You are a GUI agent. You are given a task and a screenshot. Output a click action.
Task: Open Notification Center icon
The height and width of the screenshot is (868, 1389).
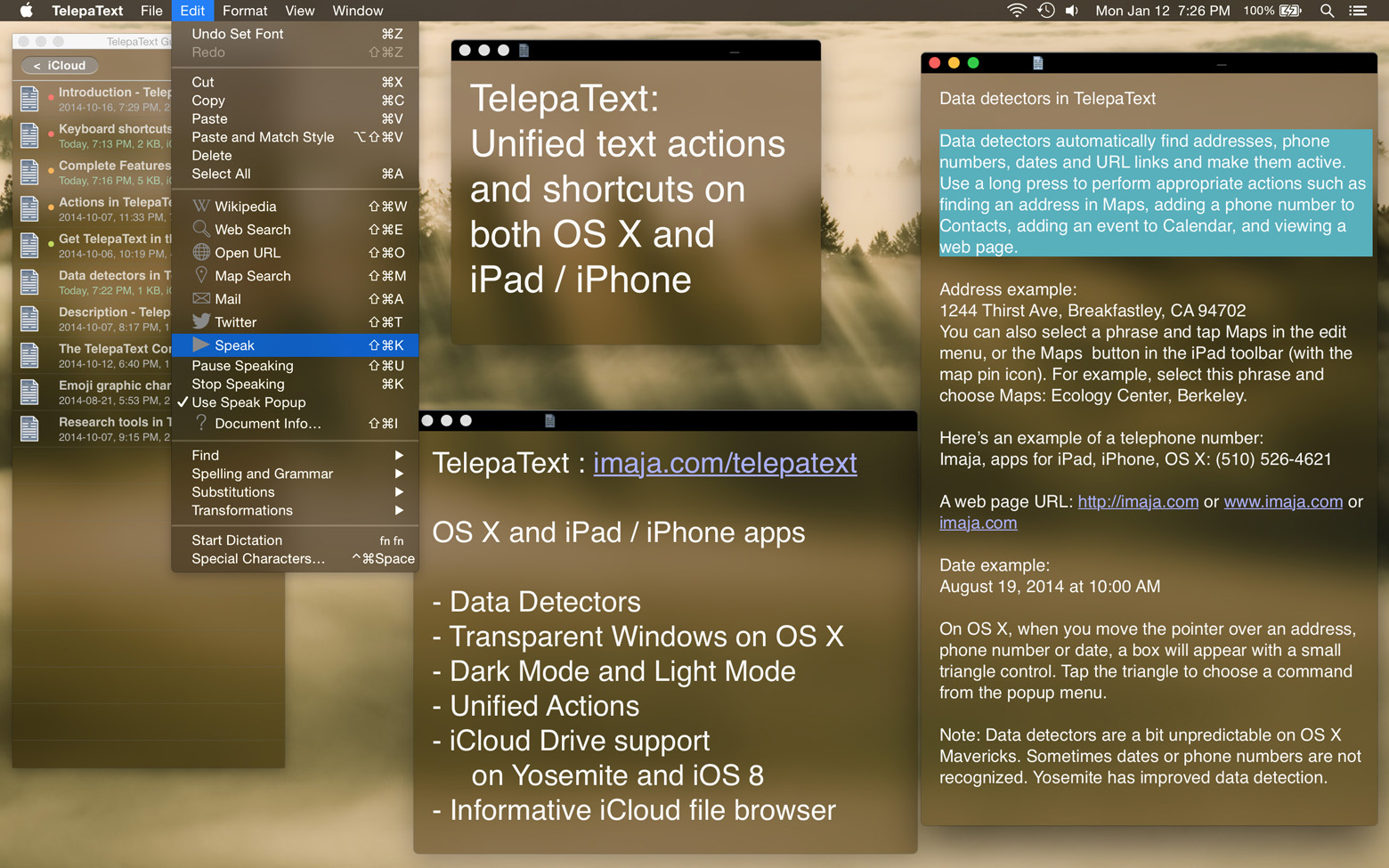click(1358, 11)
